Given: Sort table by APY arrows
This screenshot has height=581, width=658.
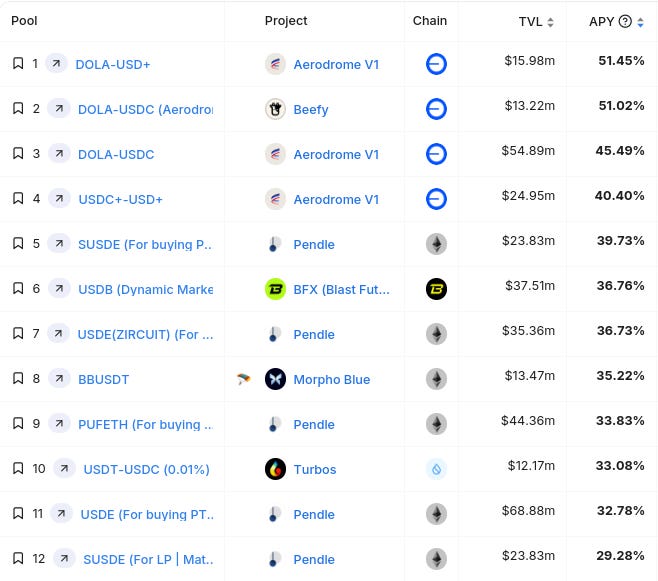Looking at the screenshot, I should pos(640,22).
